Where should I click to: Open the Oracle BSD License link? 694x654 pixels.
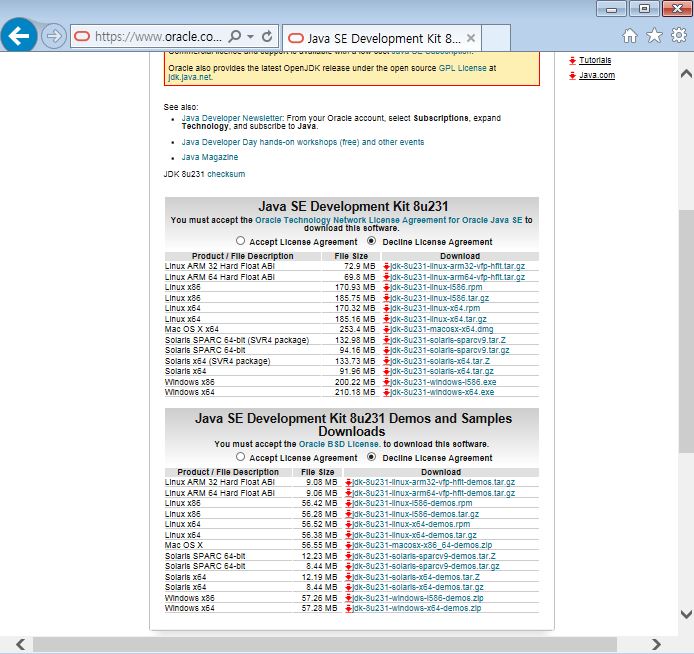339,444
